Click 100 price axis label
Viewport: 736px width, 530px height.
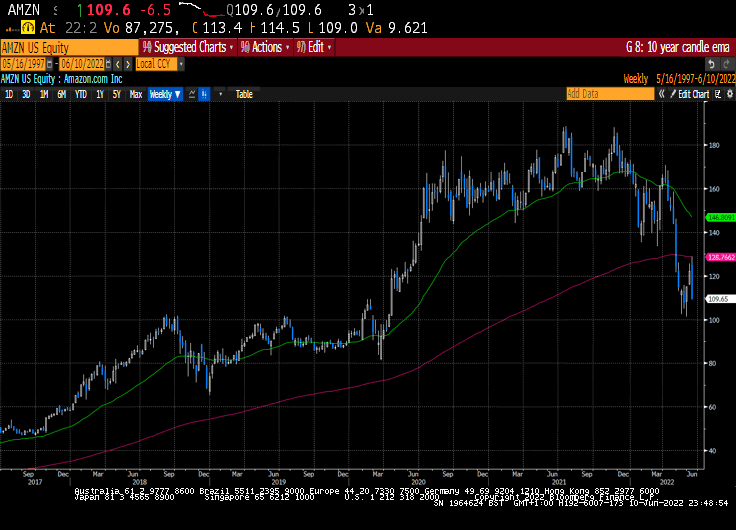(x=714, y=320)
